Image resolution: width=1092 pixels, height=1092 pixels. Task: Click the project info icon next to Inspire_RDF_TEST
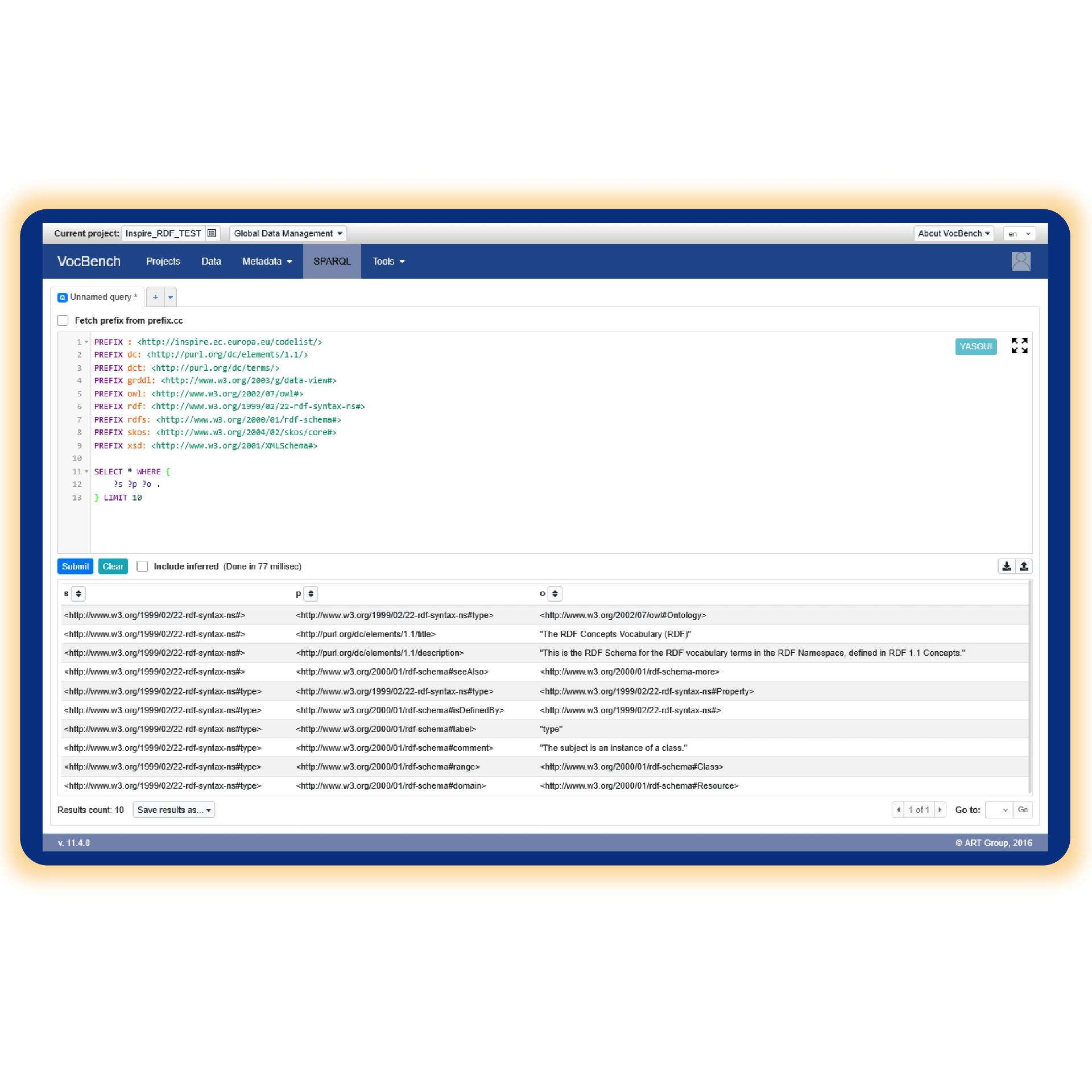click(x=212, y=233)
